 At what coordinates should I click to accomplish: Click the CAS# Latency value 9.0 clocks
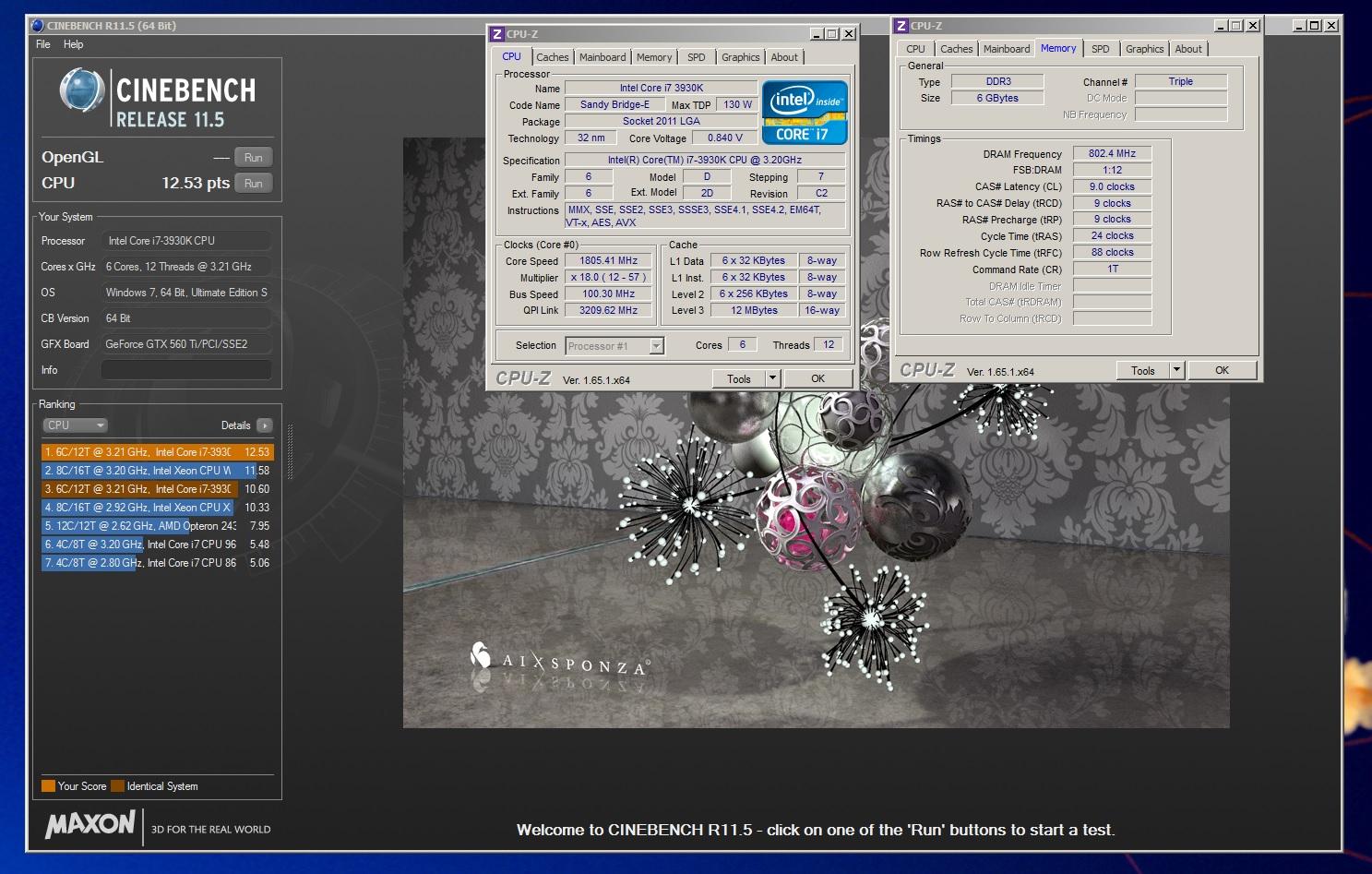pyautogui.click(x=1112, y=186)
